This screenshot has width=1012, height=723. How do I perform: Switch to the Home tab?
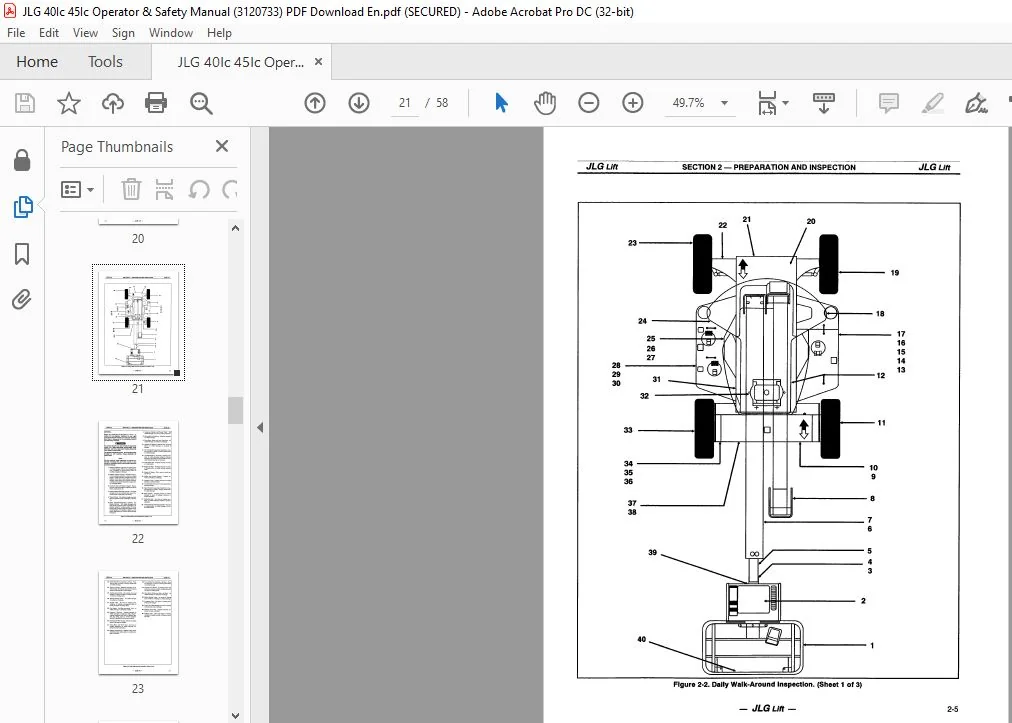[x=37, y=62]
